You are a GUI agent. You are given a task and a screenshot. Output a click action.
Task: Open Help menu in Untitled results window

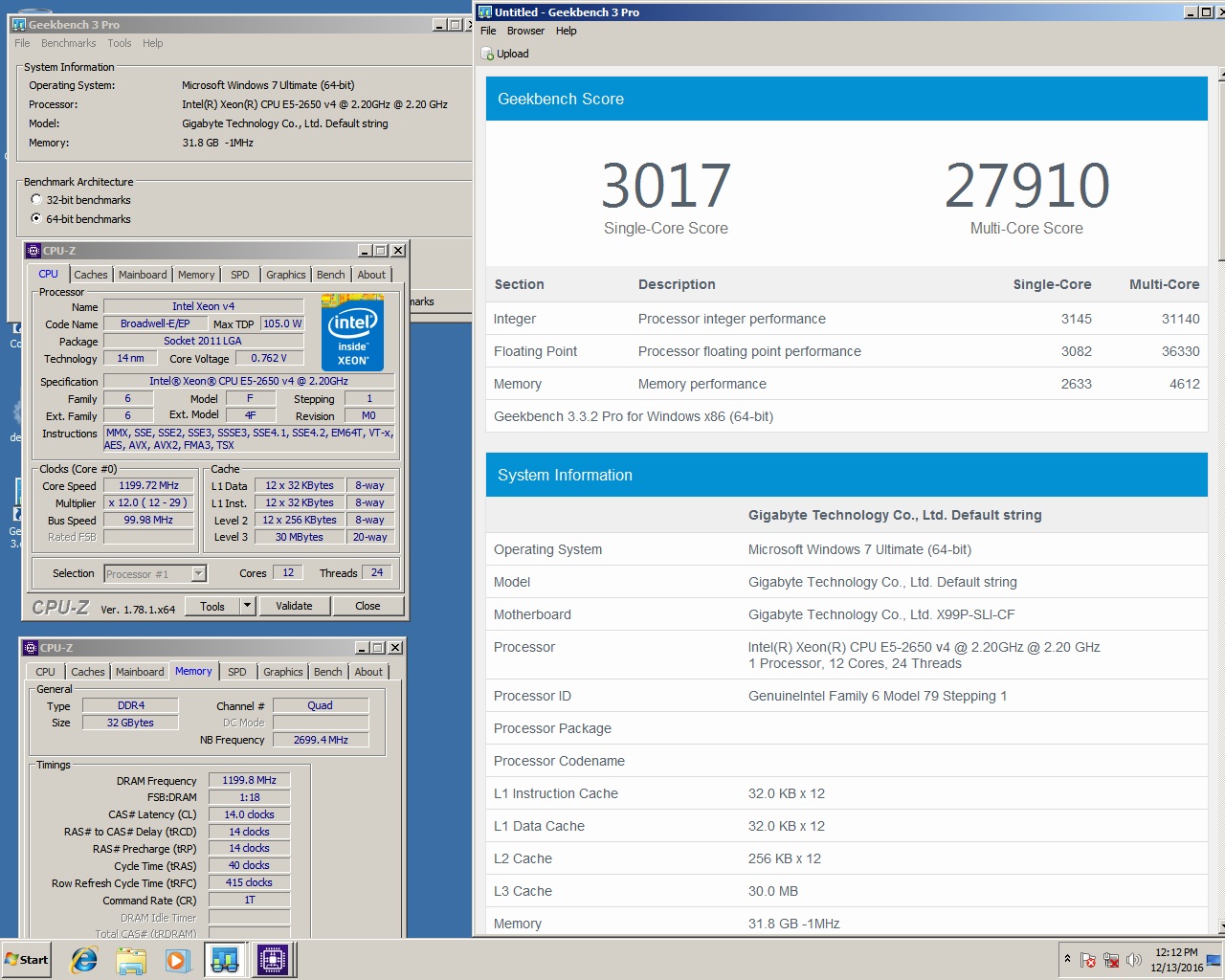567,31
